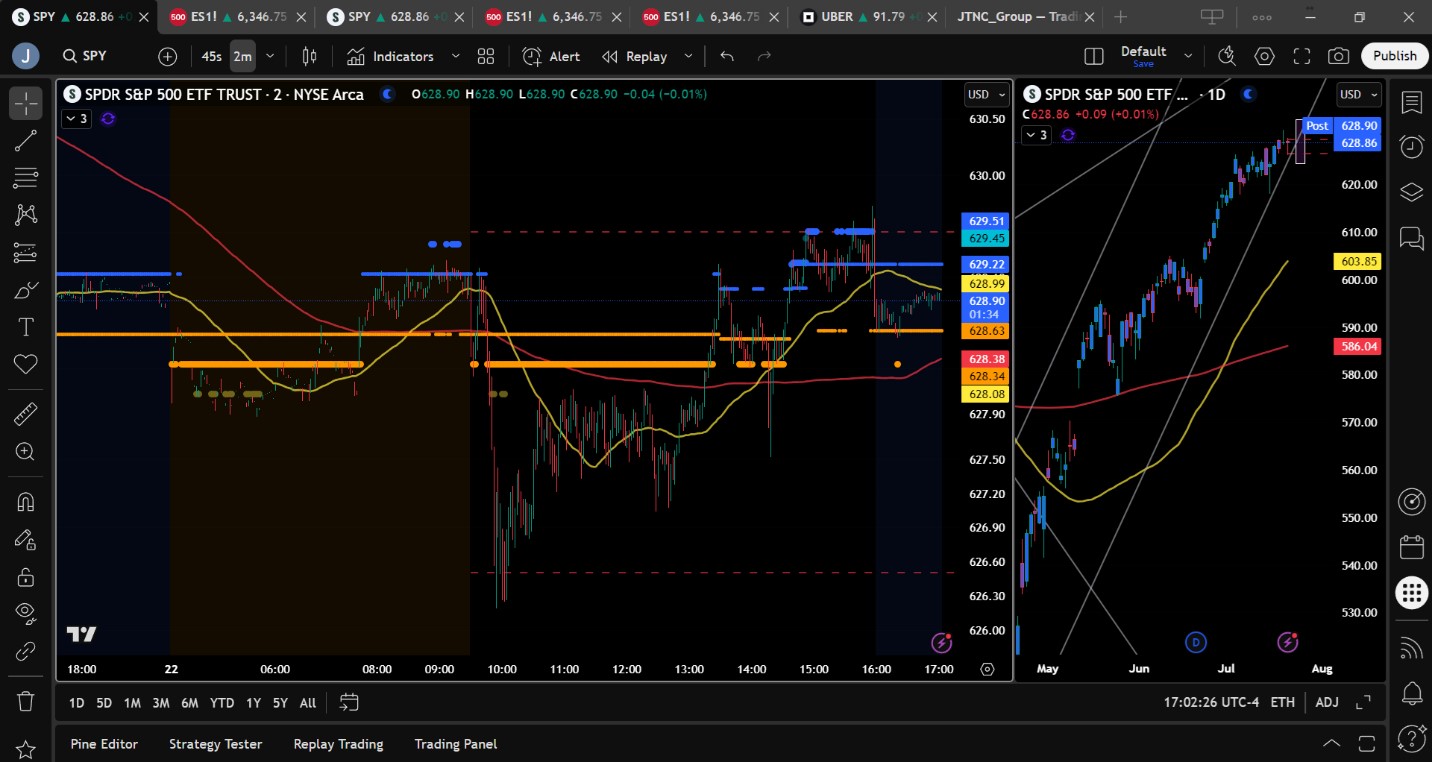Start bar Replay mode
Image resolution: width=1432 pixels, height=762 pixels.
click(x=635, y=57)
